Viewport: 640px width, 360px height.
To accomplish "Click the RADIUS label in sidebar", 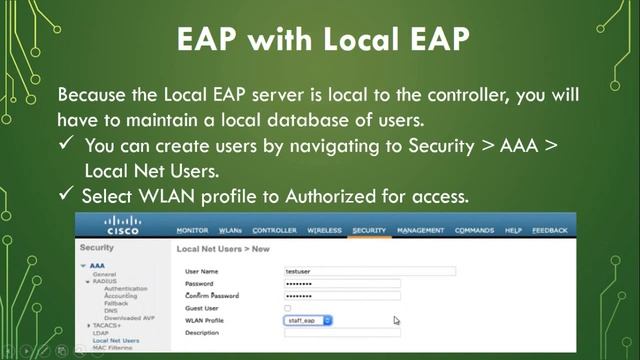I will (104, 282).
